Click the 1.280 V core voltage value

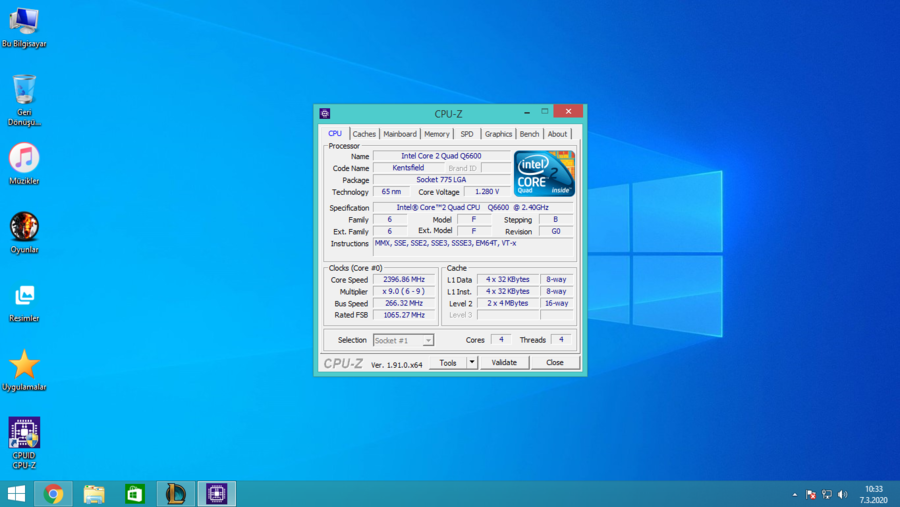coord(487,192)
